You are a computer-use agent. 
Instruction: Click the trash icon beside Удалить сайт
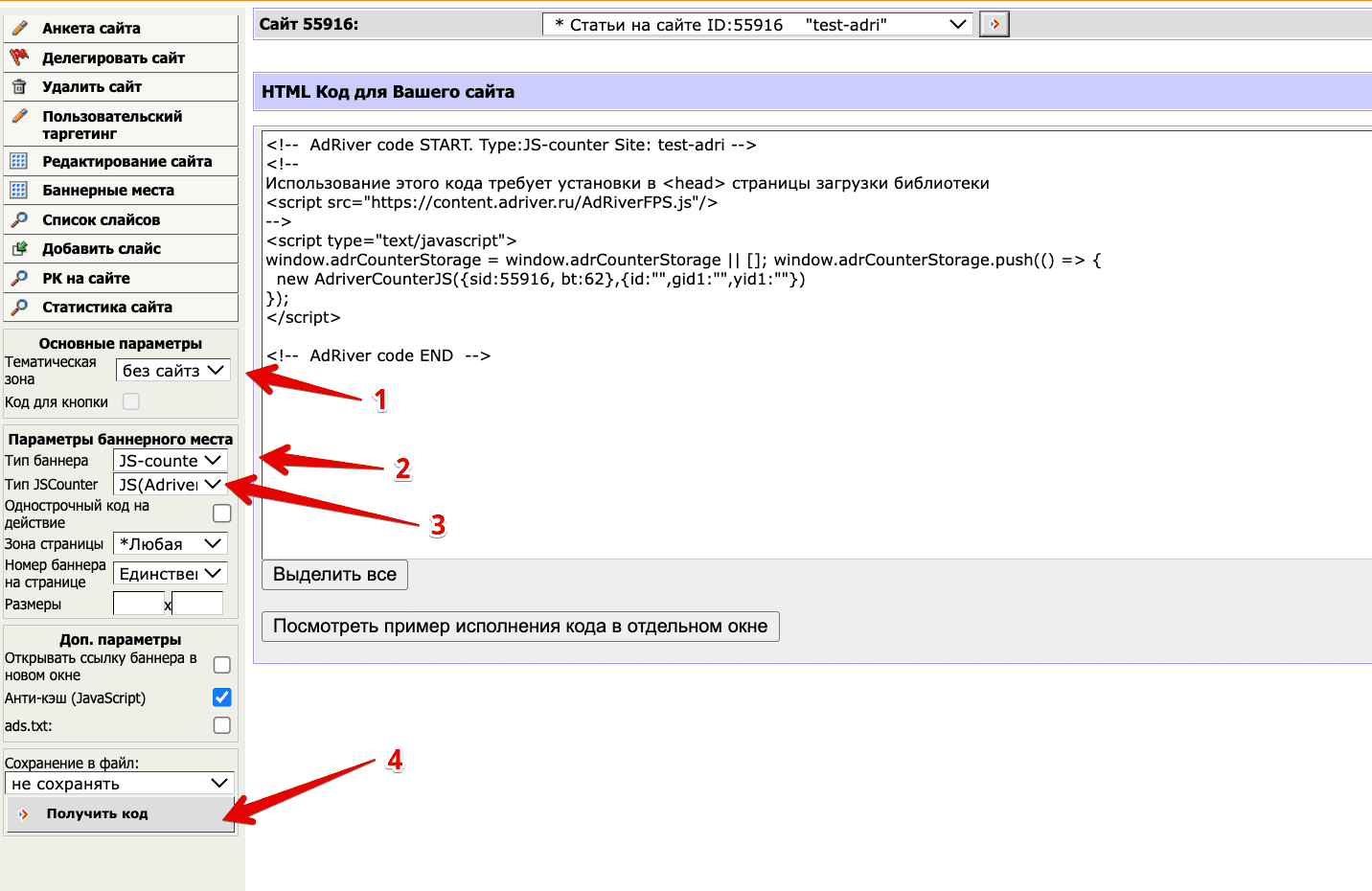(19, 86)
